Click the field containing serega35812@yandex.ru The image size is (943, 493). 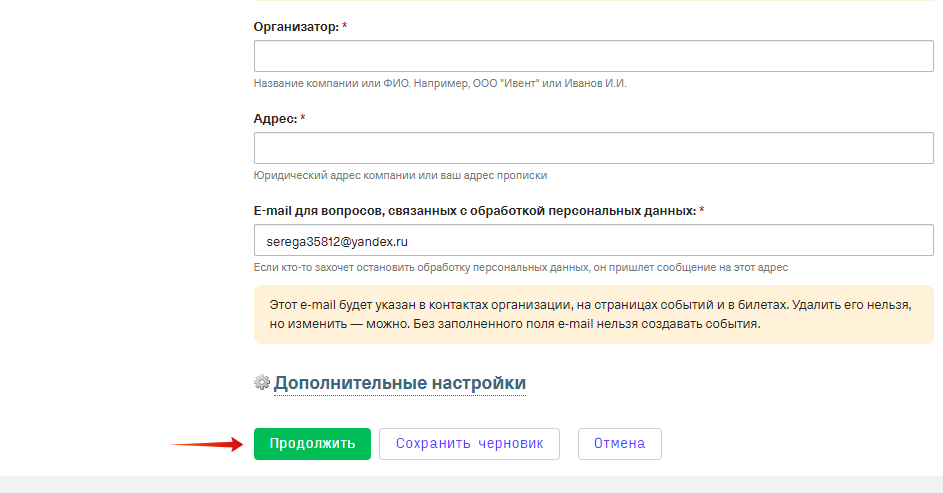tap(594, 240)
